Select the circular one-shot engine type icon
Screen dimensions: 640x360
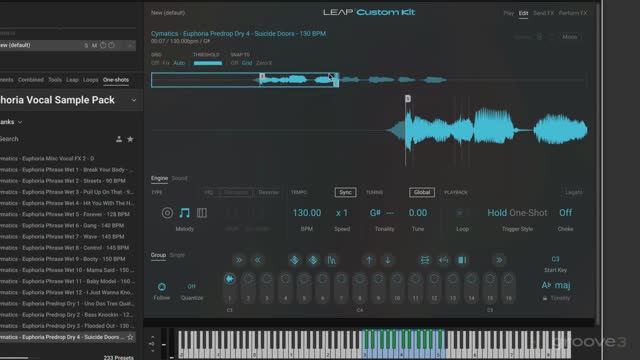point(167,213)
